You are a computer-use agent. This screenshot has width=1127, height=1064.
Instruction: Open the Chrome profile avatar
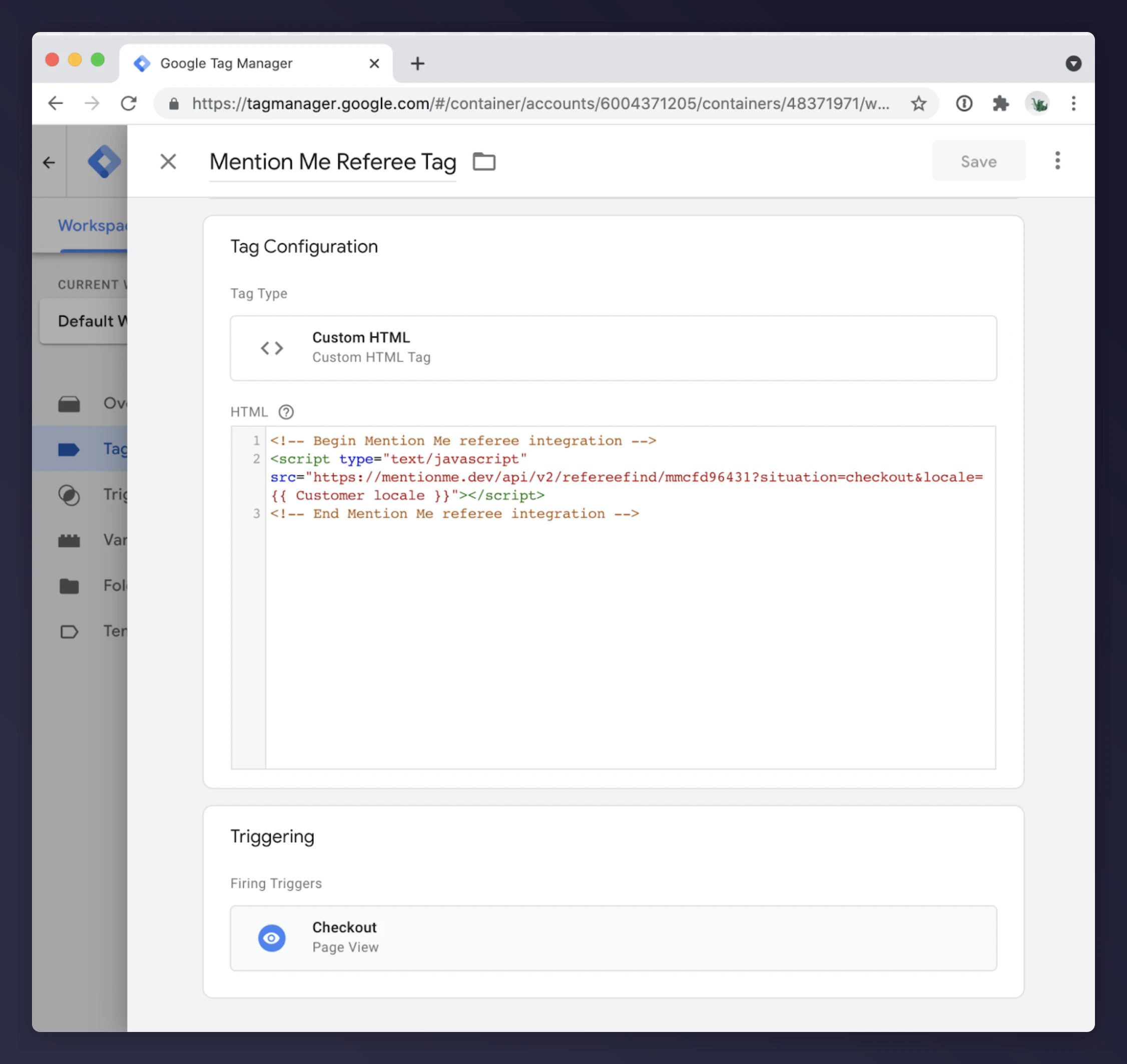(1038, 103)
